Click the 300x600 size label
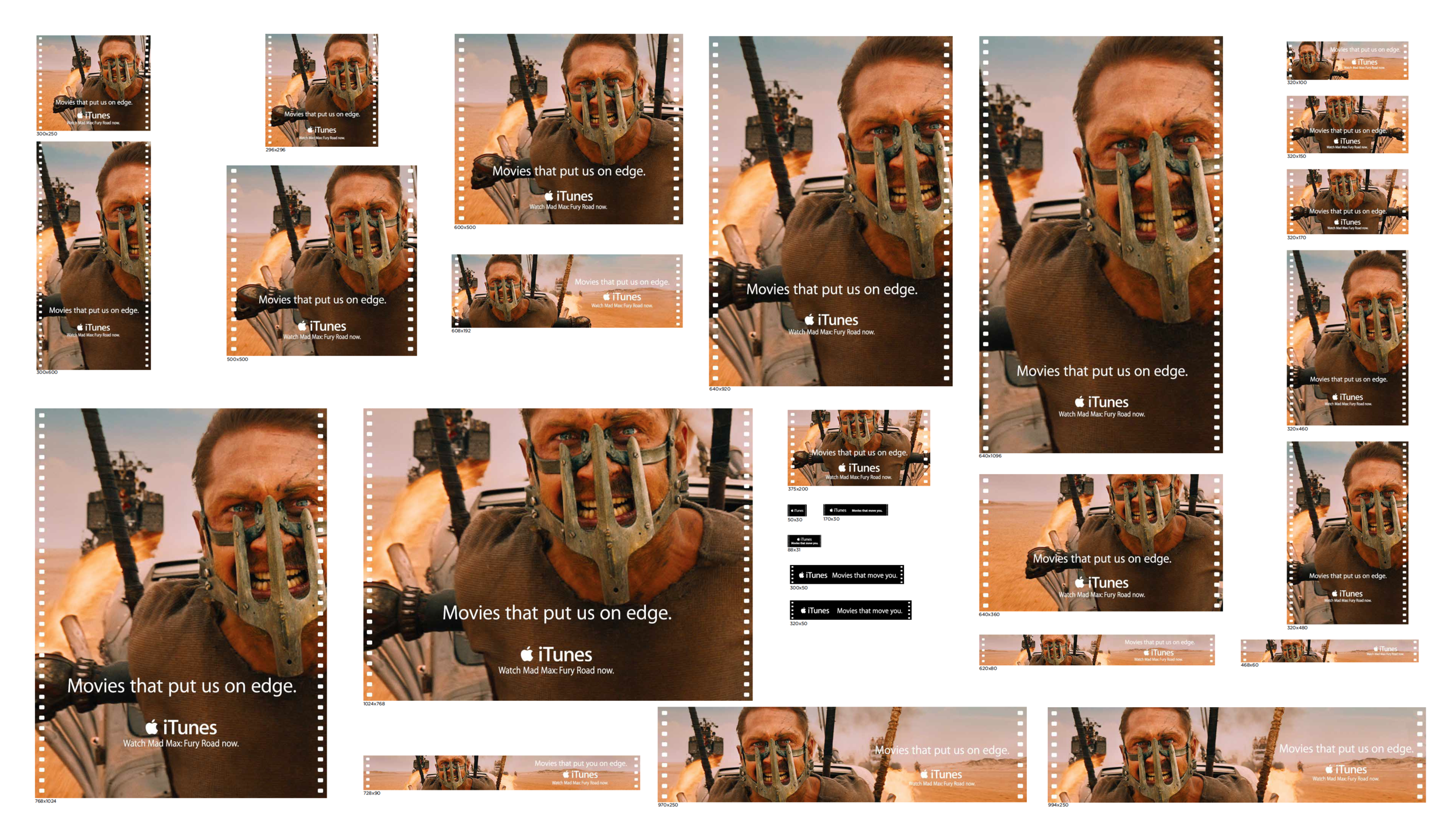 tap(47, 372)
